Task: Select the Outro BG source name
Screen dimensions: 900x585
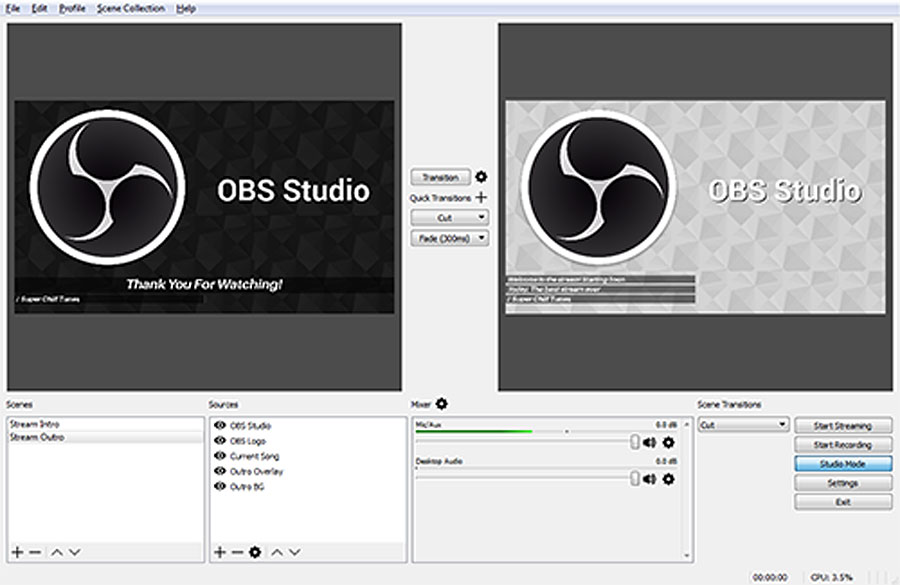Action: [247, 486]
